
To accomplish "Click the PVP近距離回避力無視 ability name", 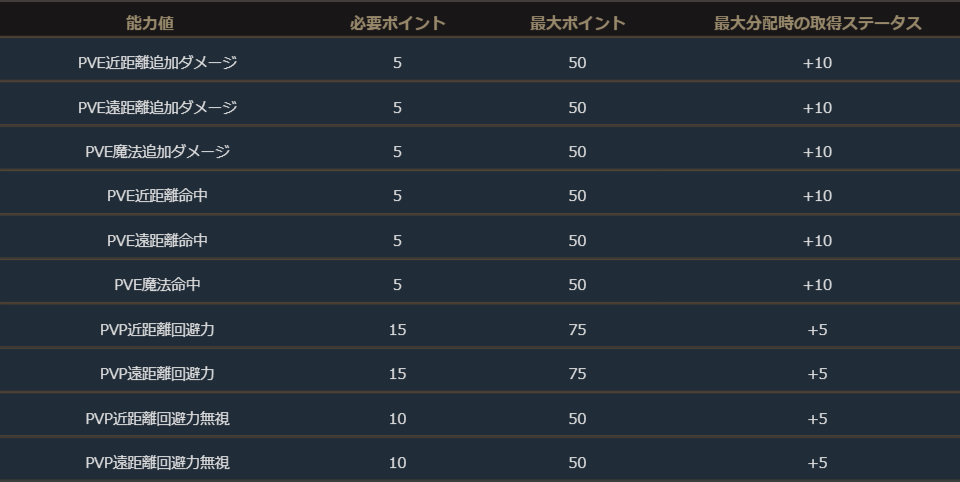I will pos(157,419).
